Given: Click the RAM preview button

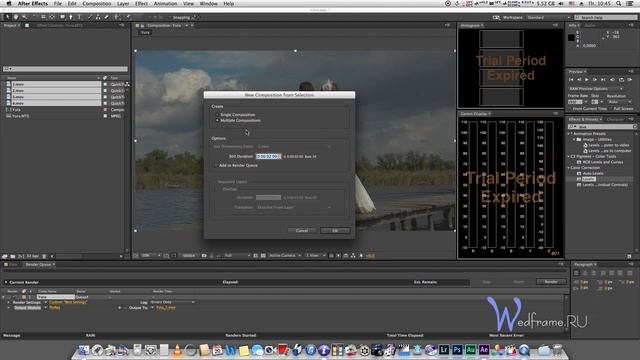Looking at the screenshot, I should coord(629,80).
